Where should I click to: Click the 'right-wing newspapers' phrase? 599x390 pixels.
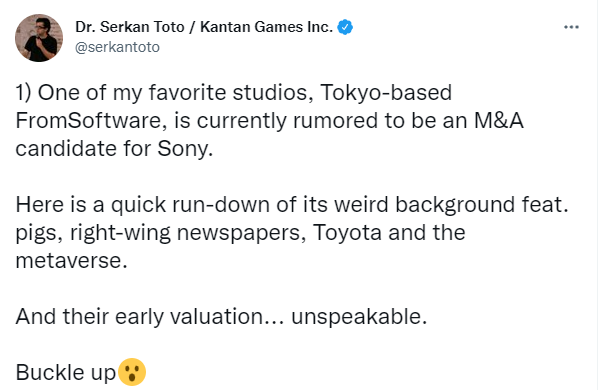point(185,233)
